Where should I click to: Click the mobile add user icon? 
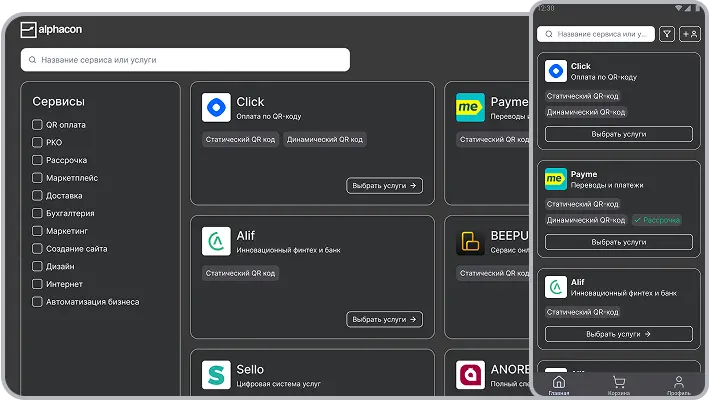pos(690,34)
